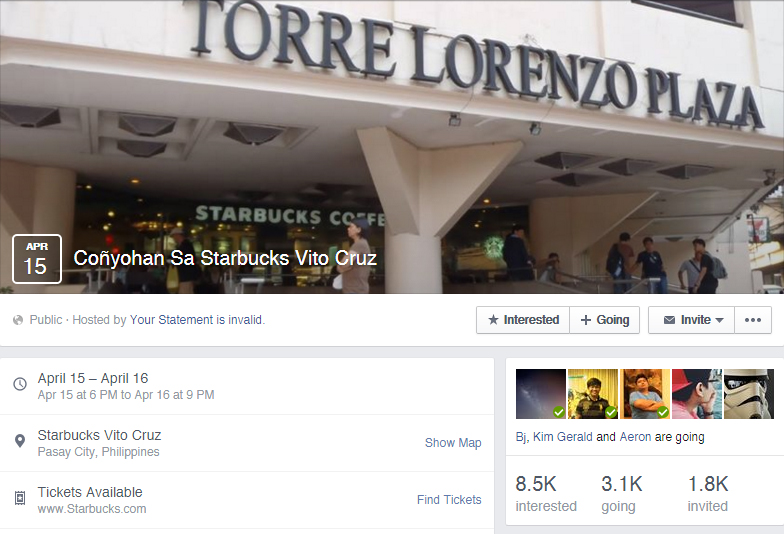This screenshot has width=784, height=534.
Task: Click the stormtrooper attendee photo
Action: coord(748,394)
